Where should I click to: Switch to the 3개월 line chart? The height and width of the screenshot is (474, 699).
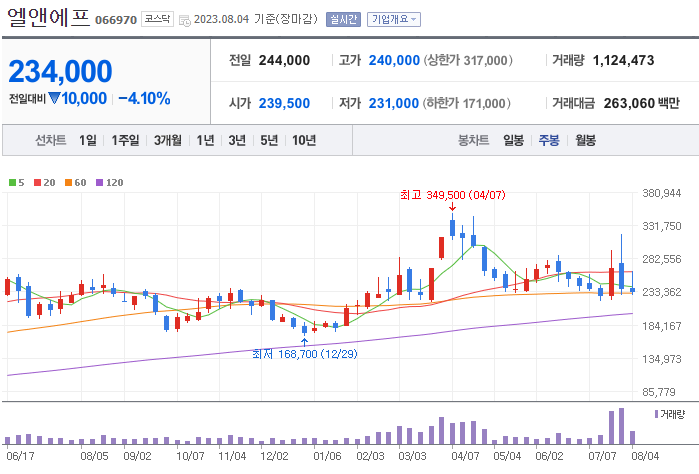point(168,140)
